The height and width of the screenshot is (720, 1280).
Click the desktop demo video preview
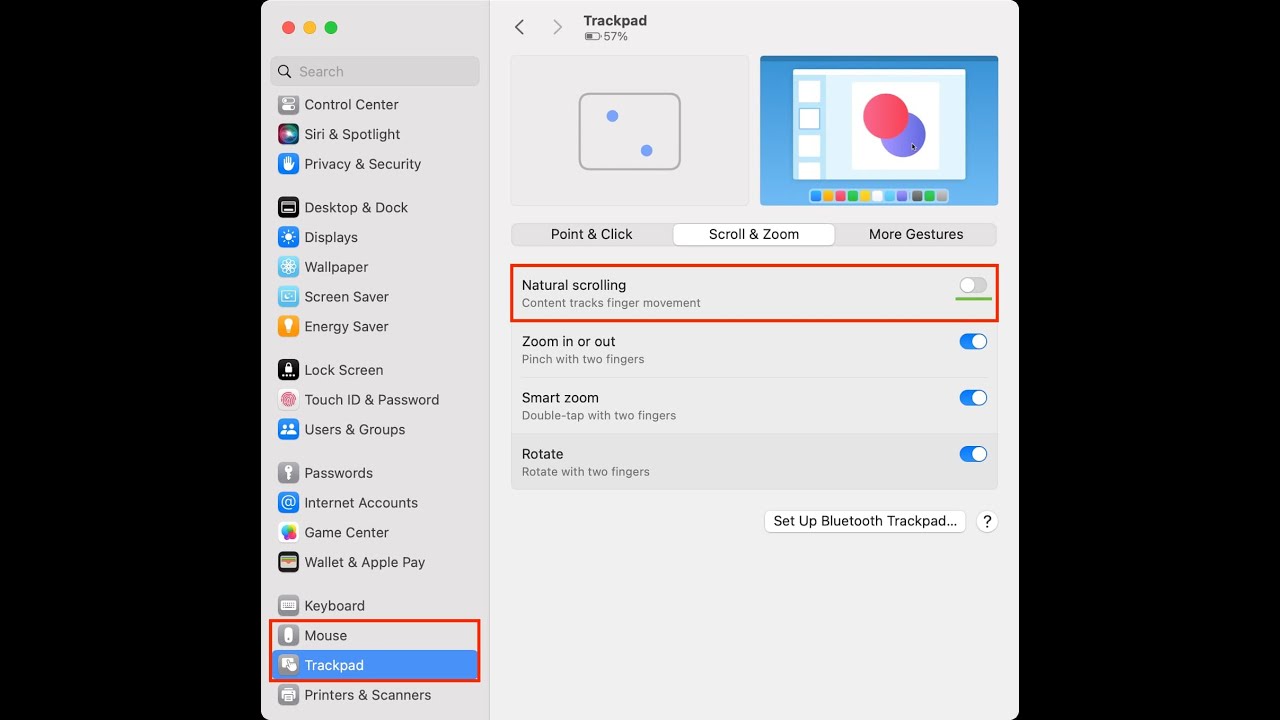tap(879, 131)
